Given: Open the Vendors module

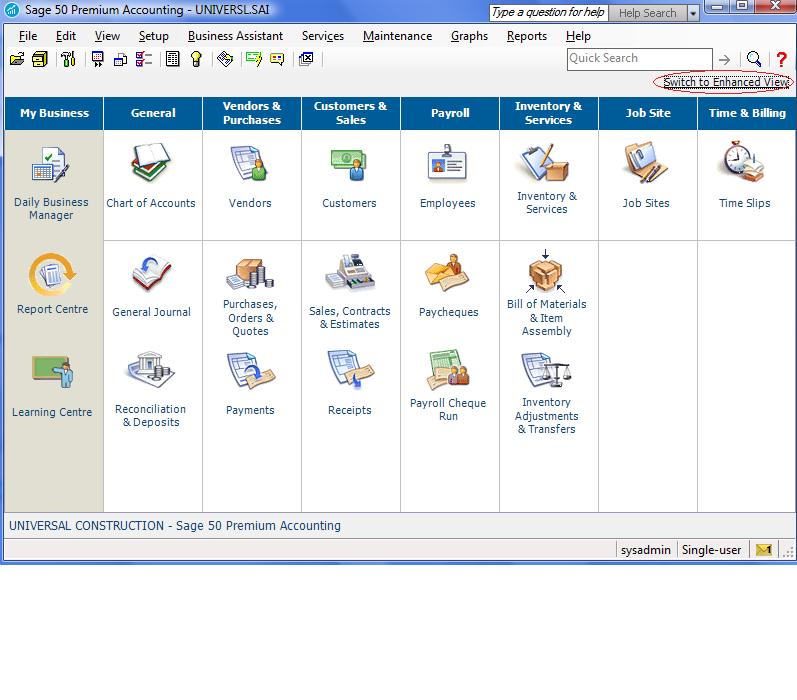Looking at the screenshot, I should [250, 177].
